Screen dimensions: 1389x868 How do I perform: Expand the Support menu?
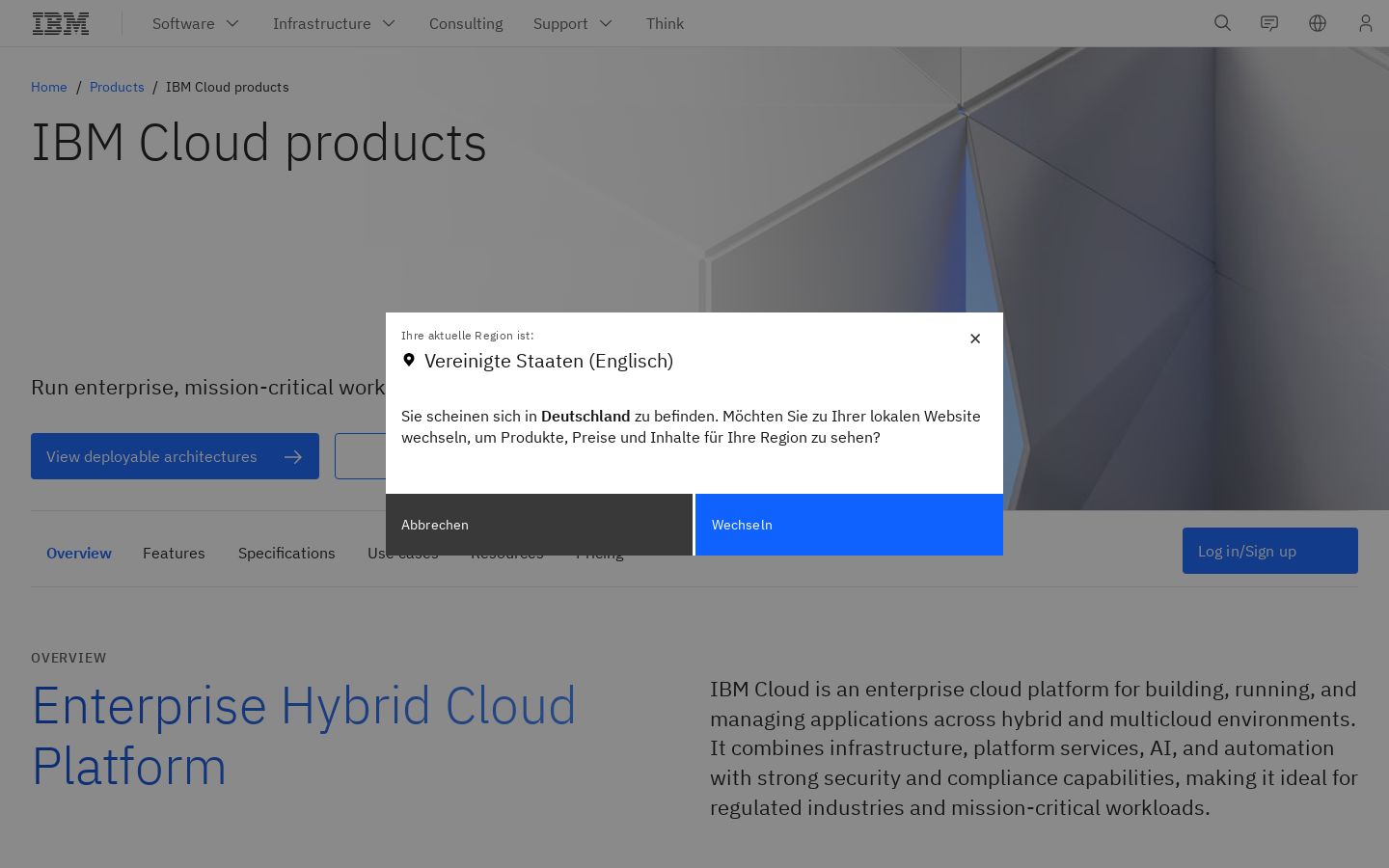573,23
